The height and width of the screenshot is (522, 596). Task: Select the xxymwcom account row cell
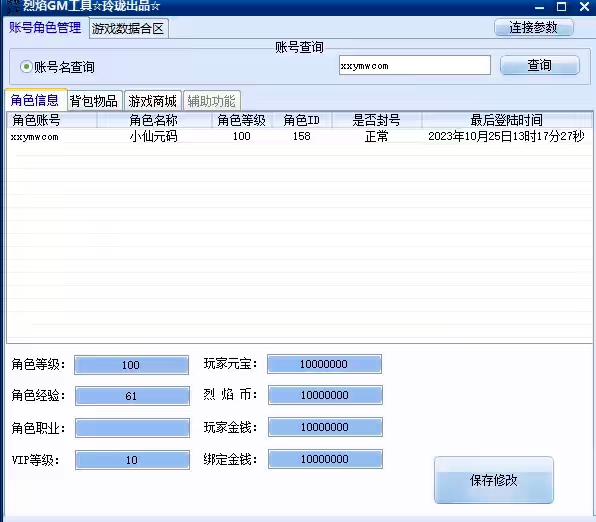click(x=35, y=137)
